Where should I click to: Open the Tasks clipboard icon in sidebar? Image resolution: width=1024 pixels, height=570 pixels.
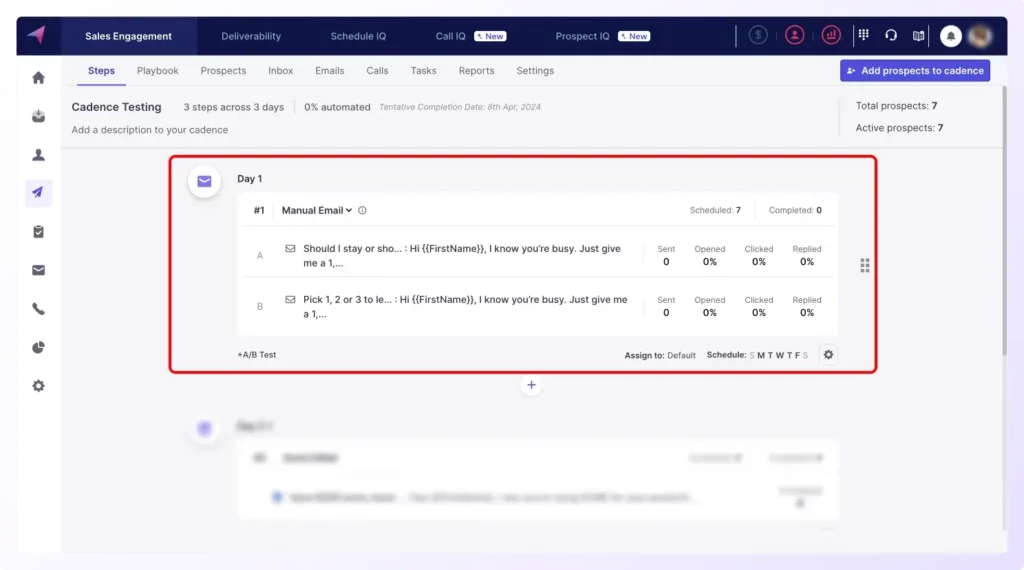tap(39, 232)
